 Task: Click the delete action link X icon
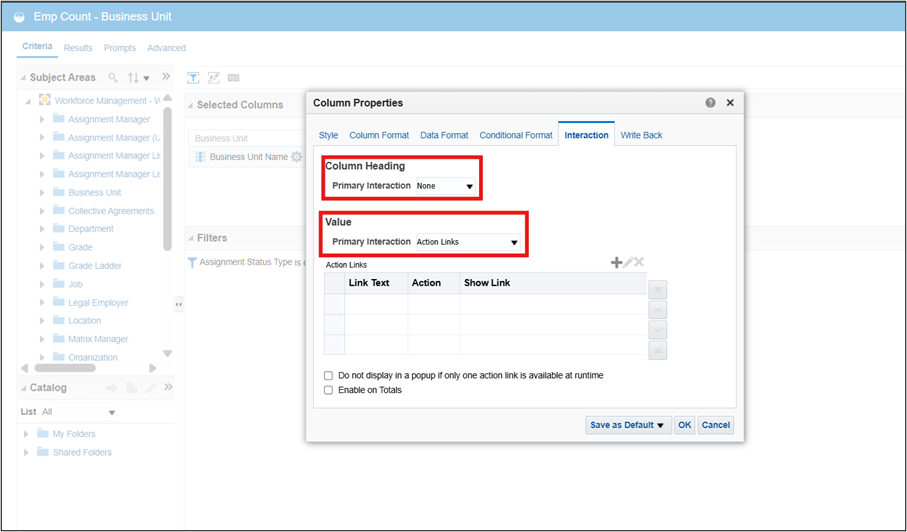[x=638, y=263]
